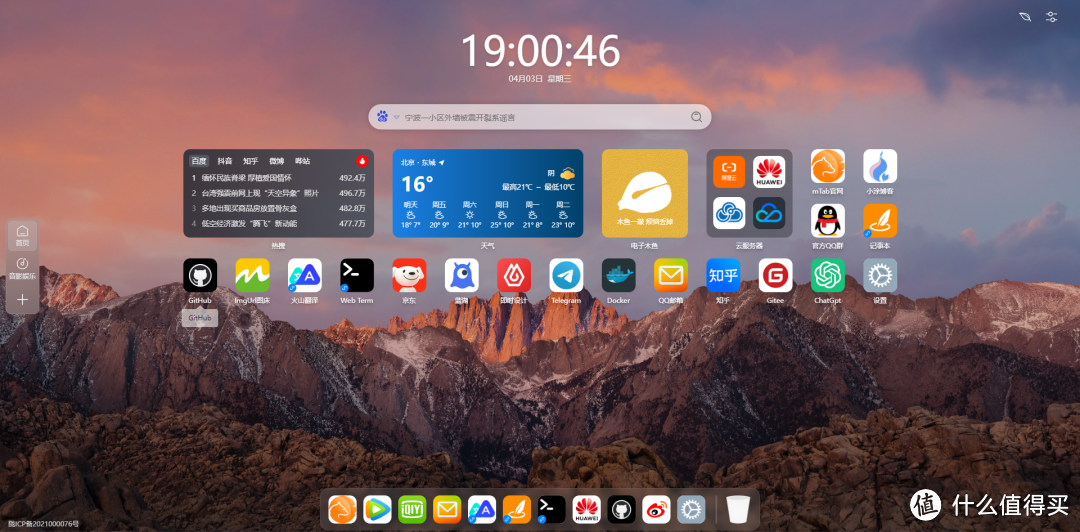Open the hot search item ranked 4, 477.7万
This screenshot has width=1080, height=532.
pyautogui.click(x=278, y=223)
